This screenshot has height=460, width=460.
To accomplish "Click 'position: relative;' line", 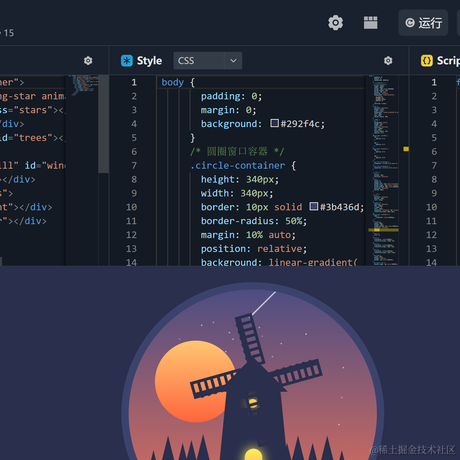I will 254,249.
